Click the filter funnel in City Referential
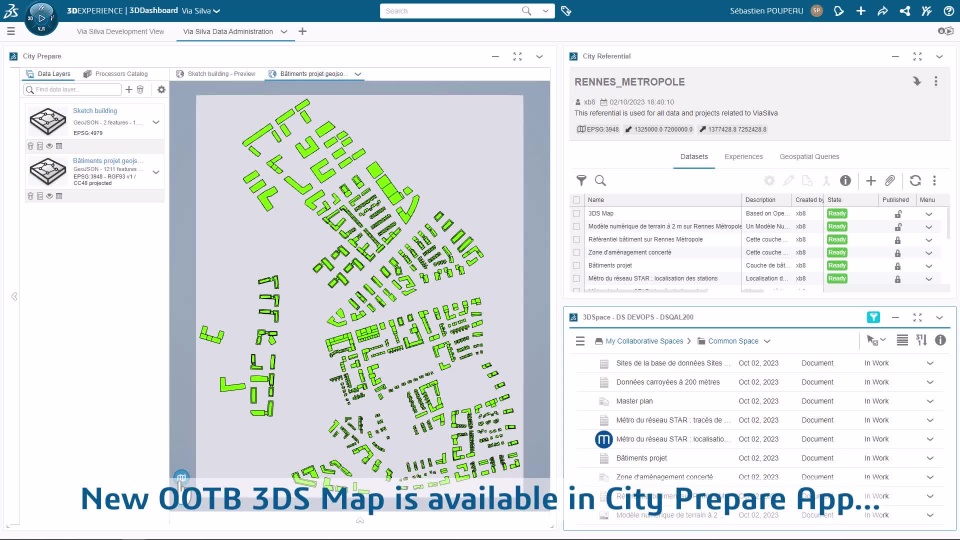 582,180
